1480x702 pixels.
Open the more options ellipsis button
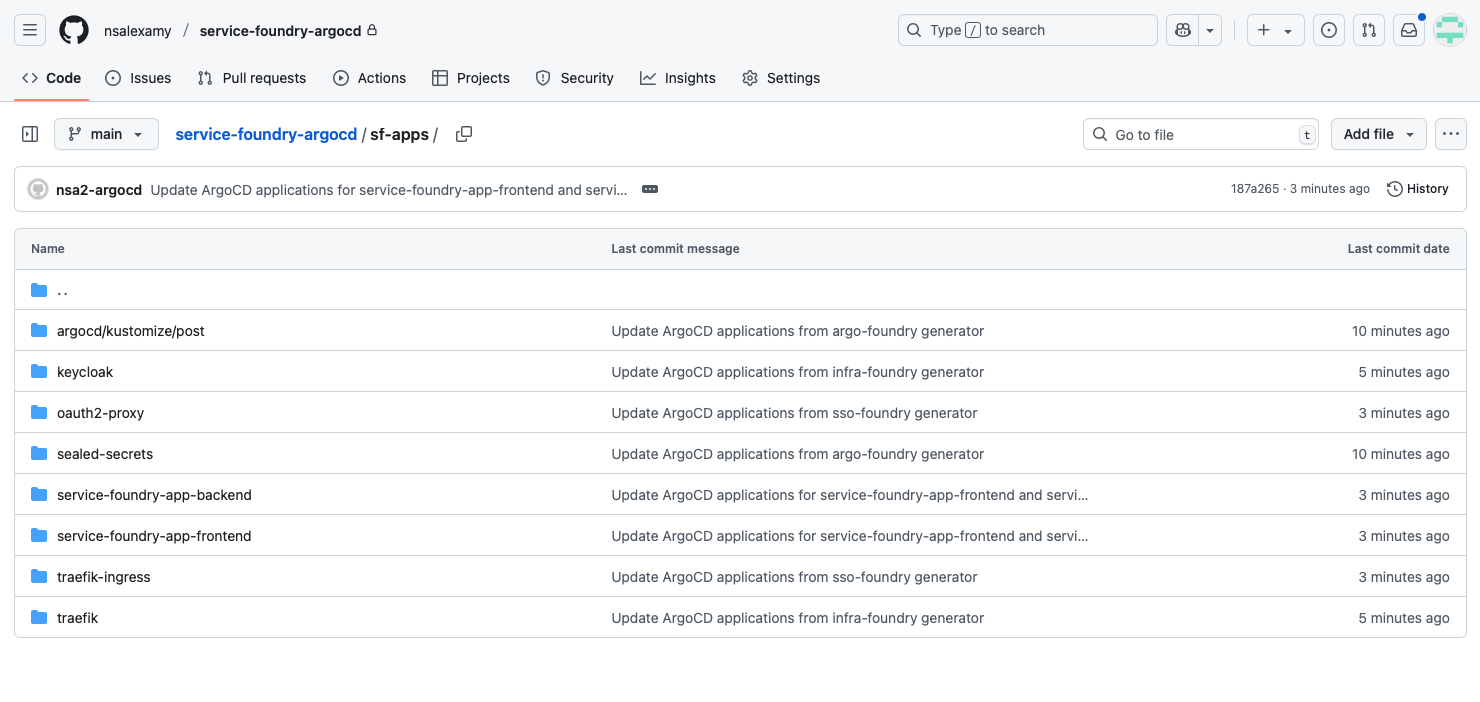(1451, 134)
